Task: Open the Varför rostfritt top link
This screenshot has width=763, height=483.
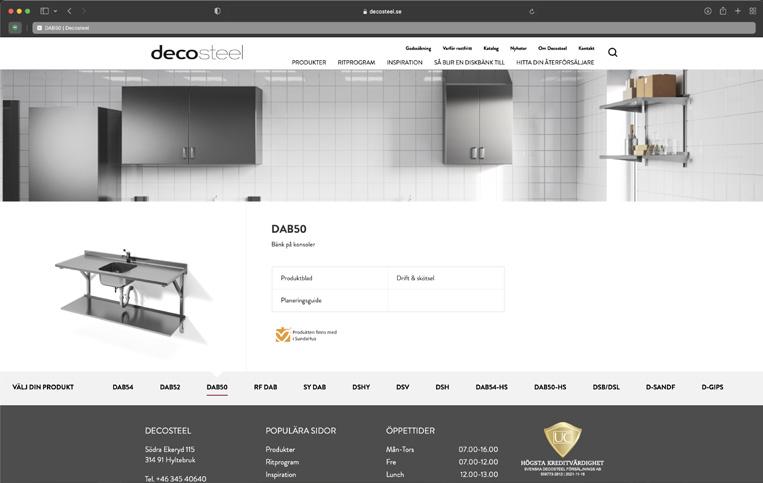Action: pos(457,48)
